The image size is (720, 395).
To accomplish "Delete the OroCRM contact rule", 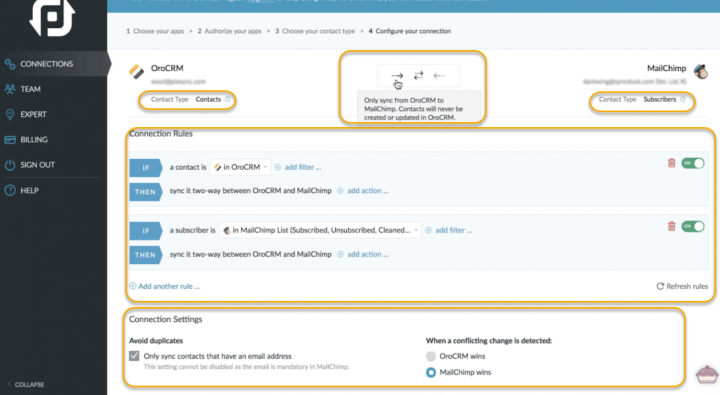I will [x=671, y=163].
